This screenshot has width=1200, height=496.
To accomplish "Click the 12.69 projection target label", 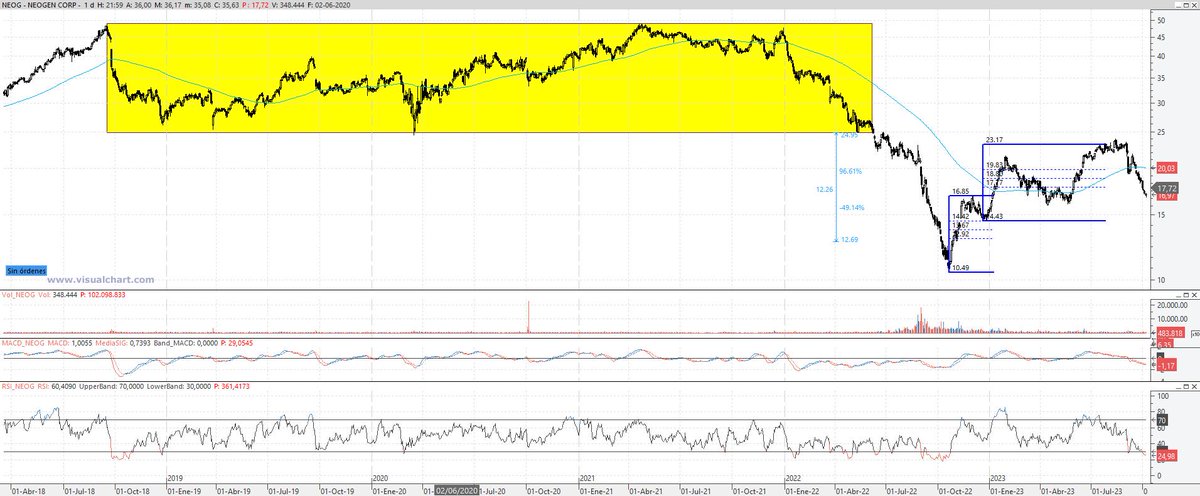I will tap(849, 240).
